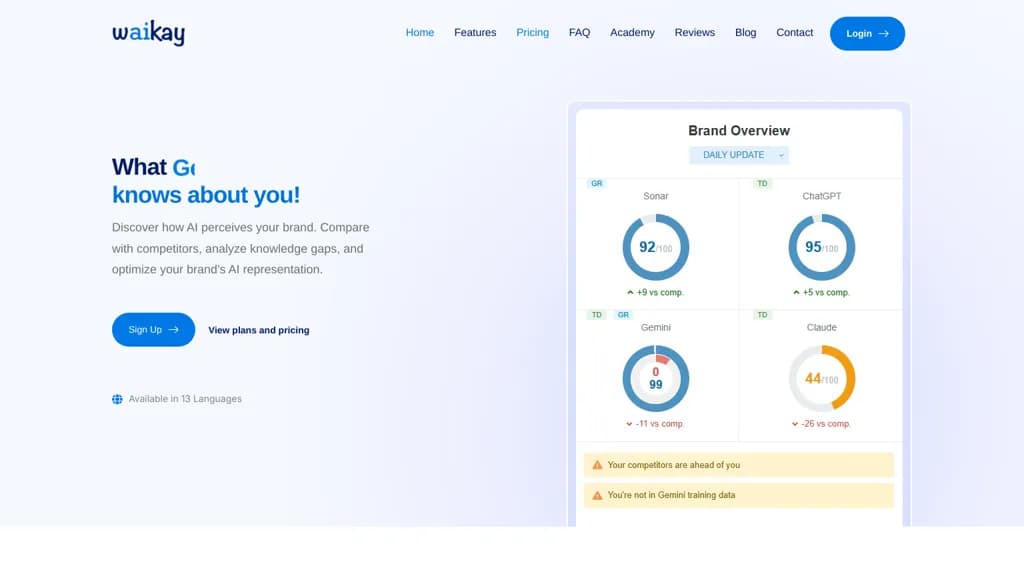Viewport: 1024px width, 576px height.
Task: Open the Pricing menu item
Action: 532,33
